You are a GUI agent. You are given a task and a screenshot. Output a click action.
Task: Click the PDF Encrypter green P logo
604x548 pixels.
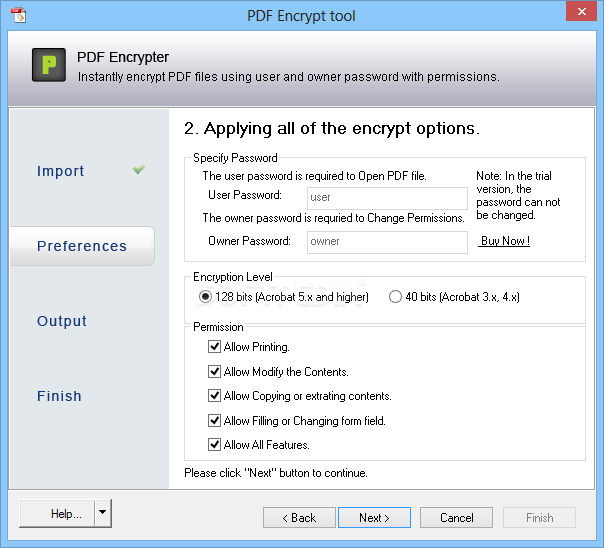point(49,65)
